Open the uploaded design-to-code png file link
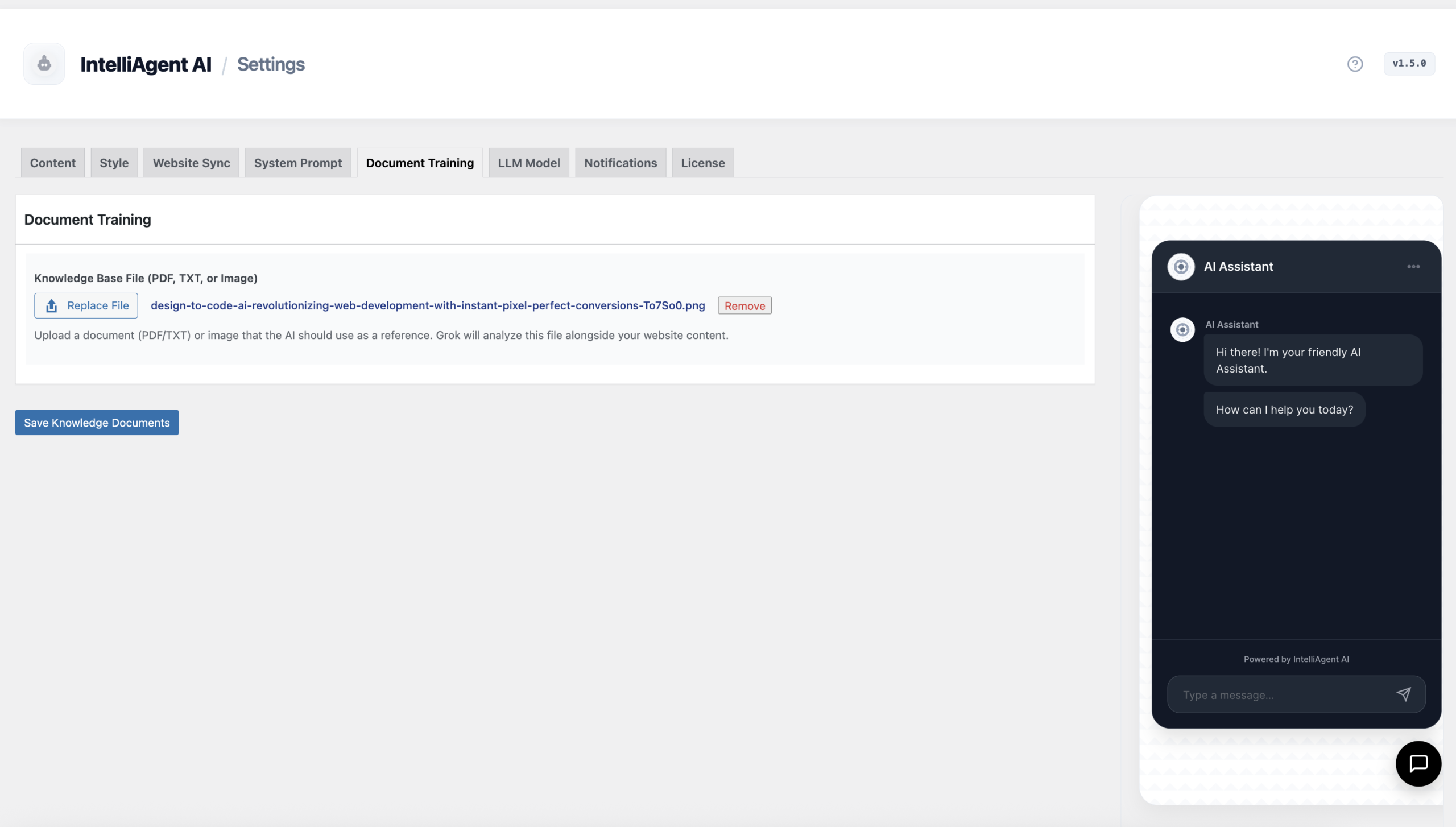This screenshot has height=827, width=1456. pos(427,305)
